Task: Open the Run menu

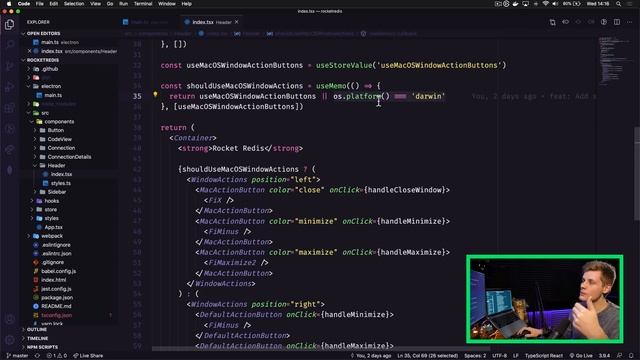Action: click(123, 4)
